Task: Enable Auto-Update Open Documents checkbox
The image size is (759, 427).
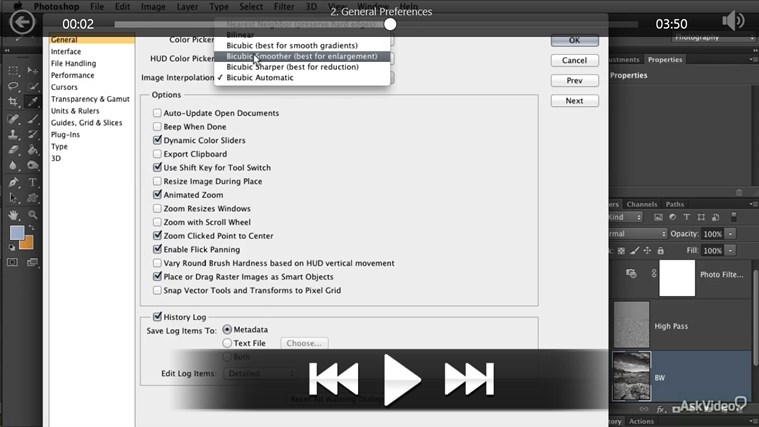Action: (157, 113)
